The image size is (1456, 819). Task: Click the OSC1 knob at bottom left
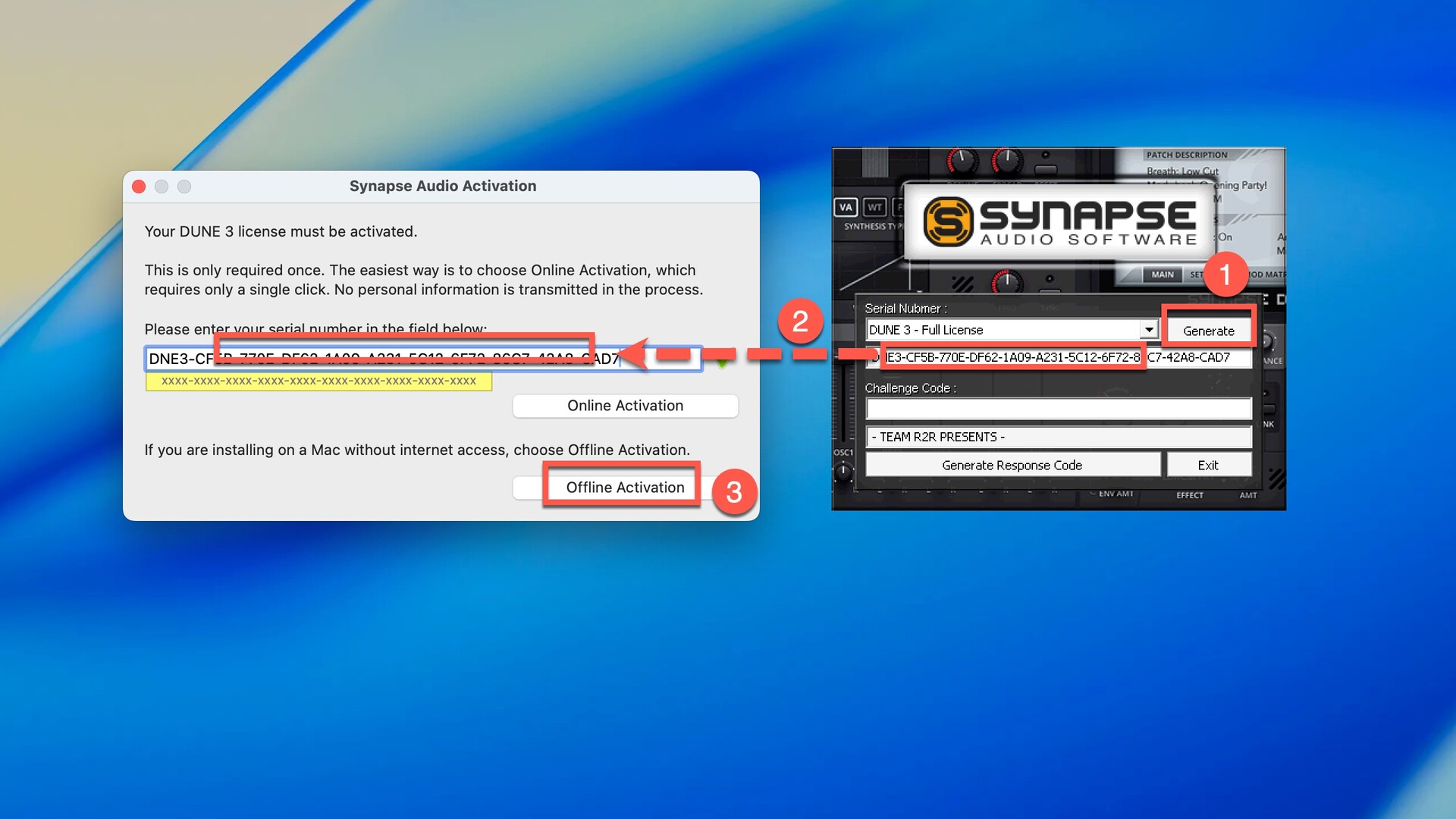(843, 472)
